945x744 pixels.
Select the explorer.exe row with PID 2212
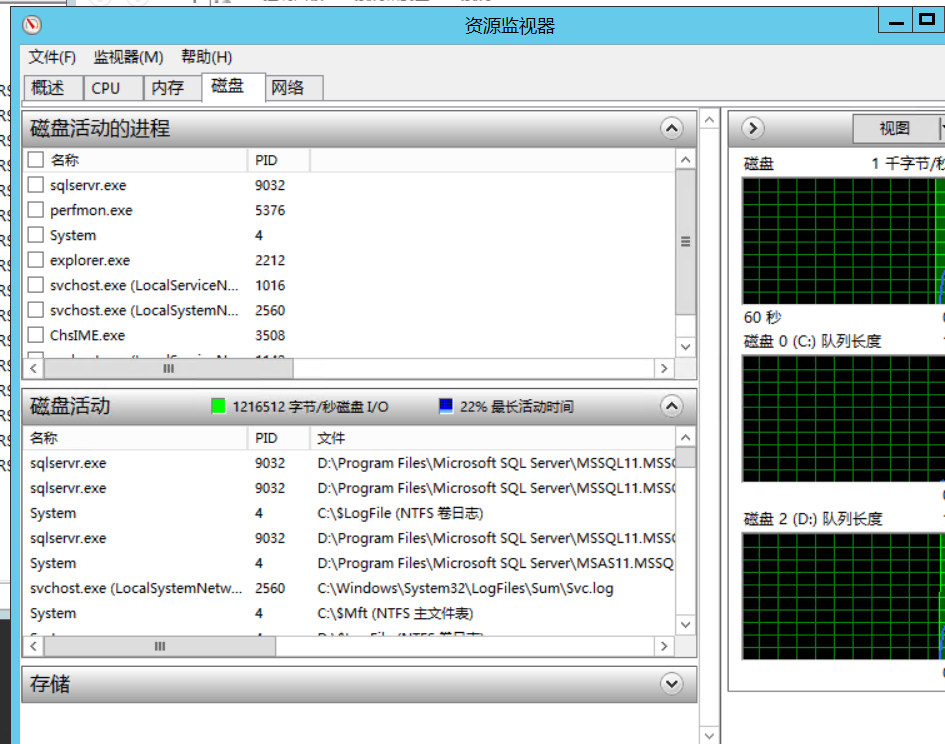coord(350,260)
